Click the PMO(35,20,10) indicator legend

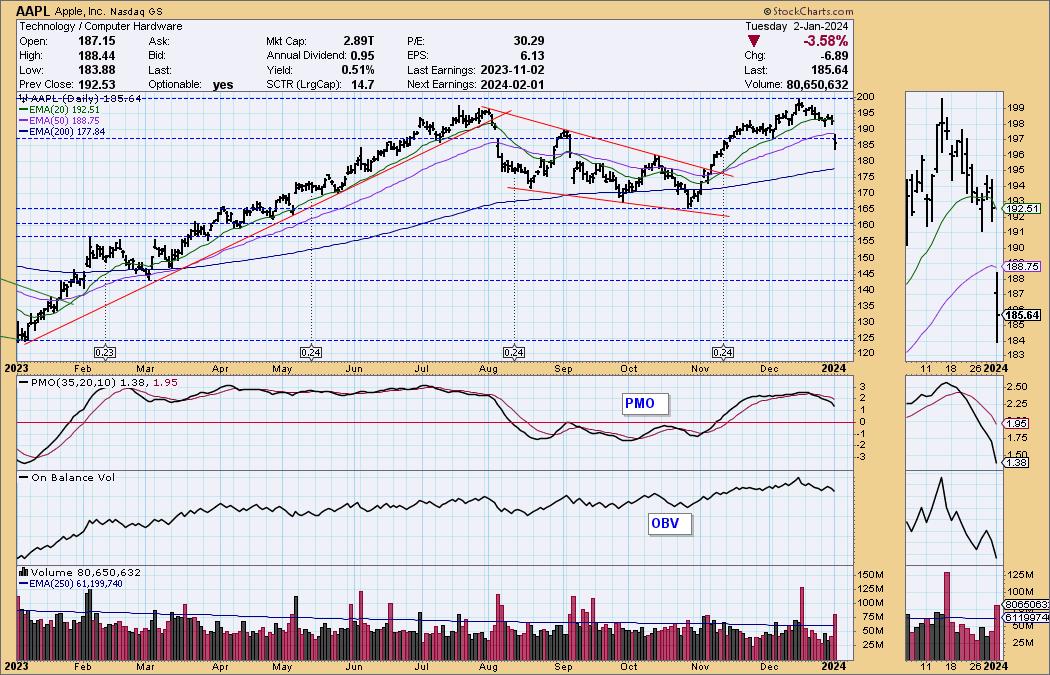tap(98, 382)
